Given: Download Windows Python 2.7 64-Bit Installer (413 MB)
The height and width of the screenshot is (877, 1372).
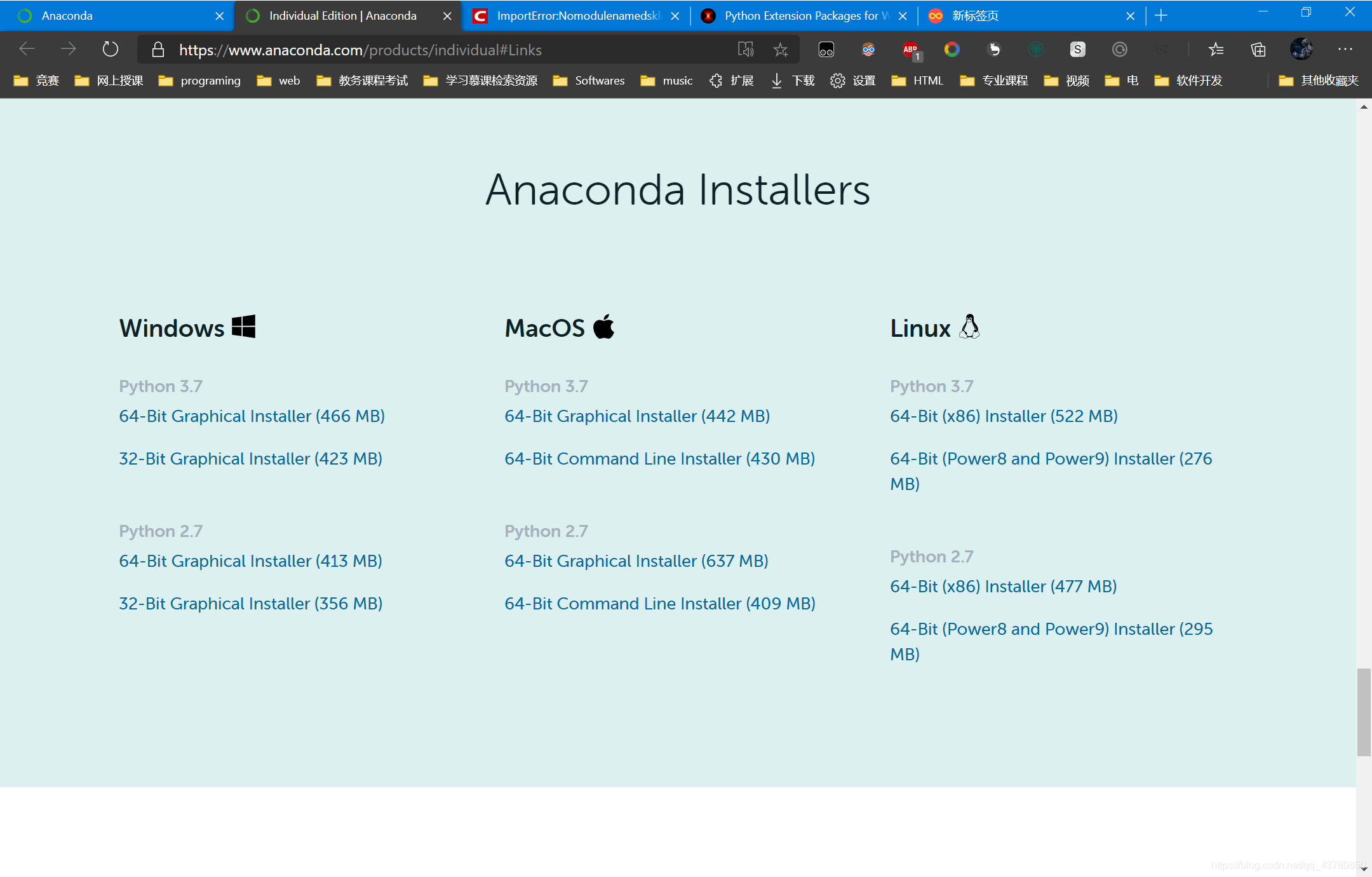Looking at the screenshot, I should (251, 561).
